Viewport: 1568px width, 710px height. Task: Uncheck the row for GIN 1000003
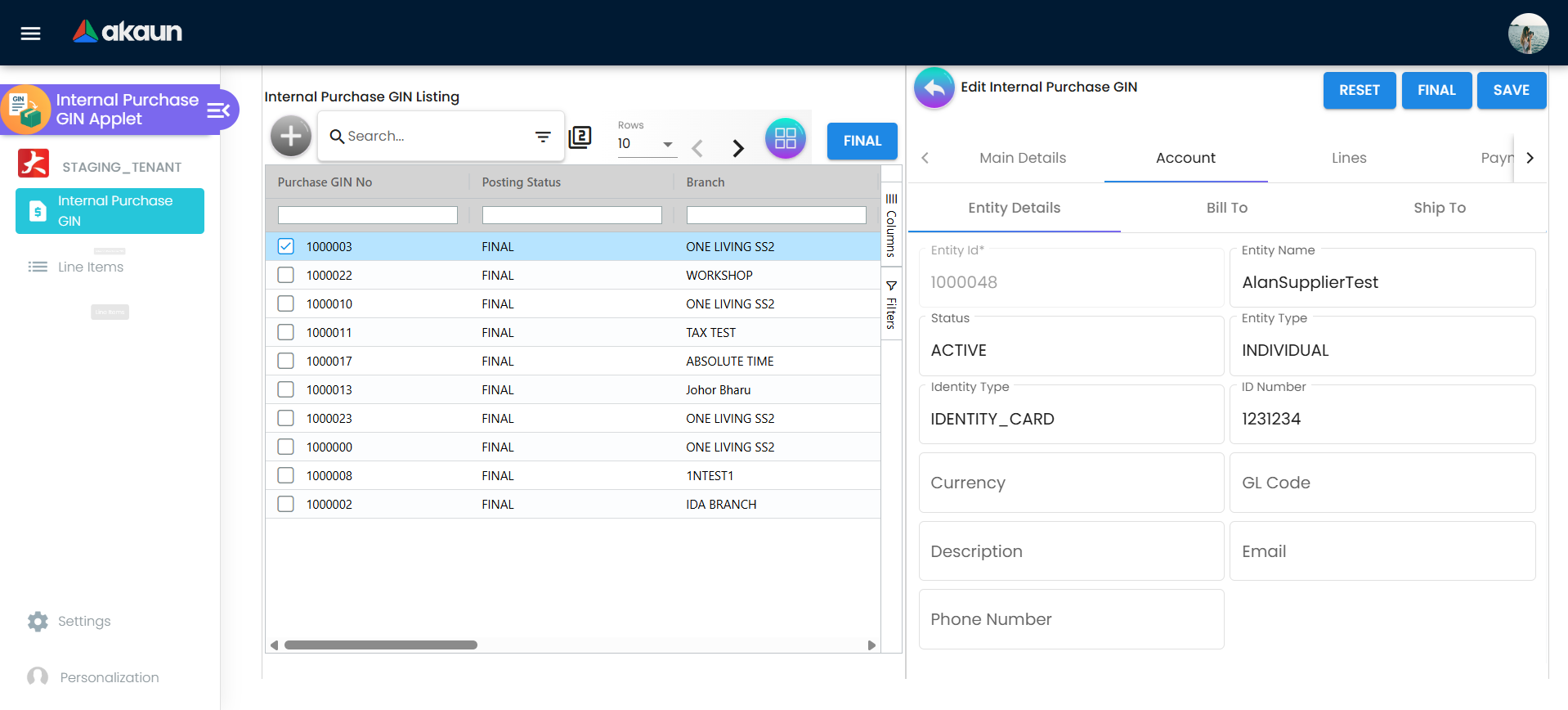click(285, 246)
